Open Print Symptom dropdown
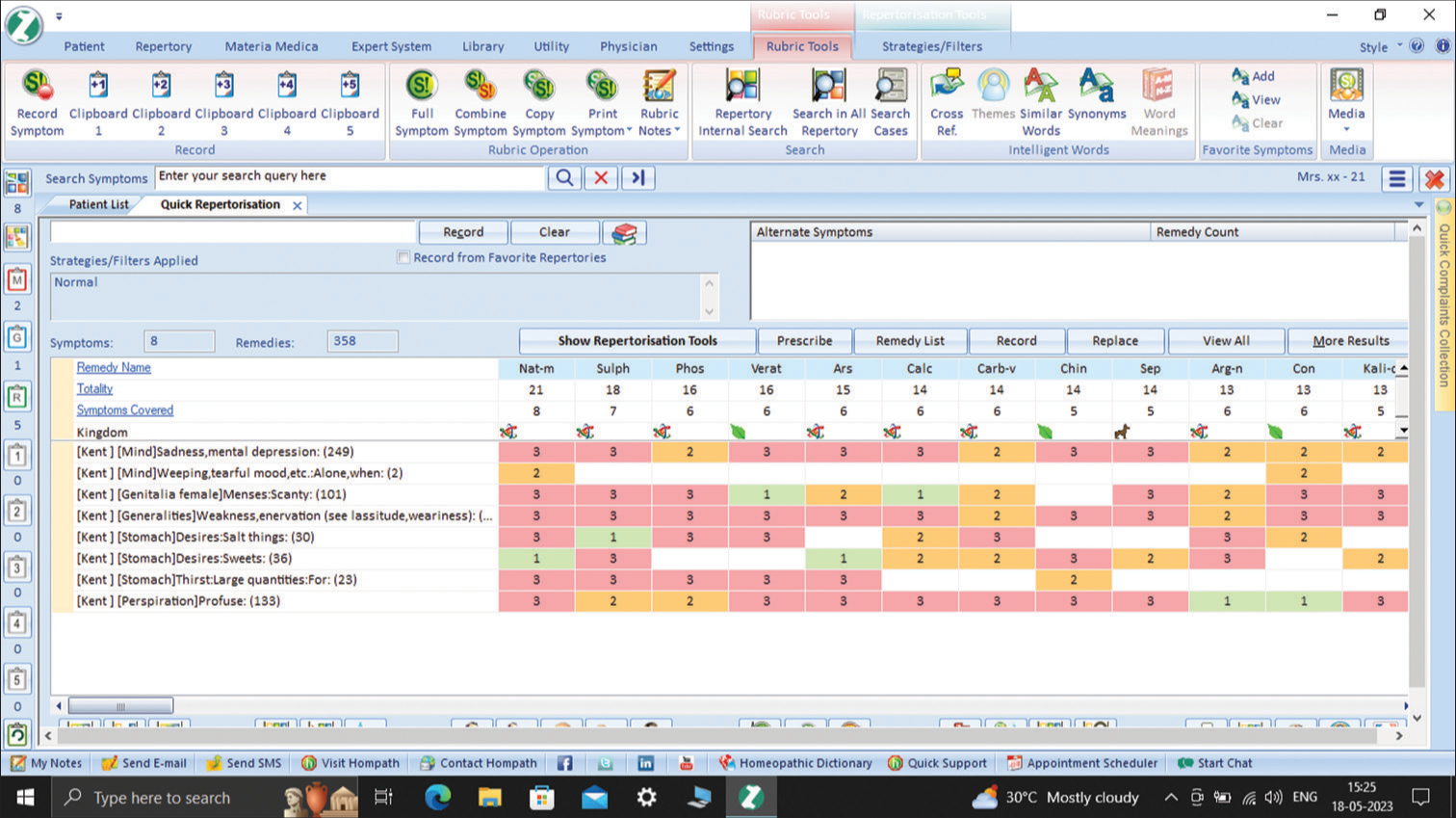The width and height of the screenshot is (1456, 818). [602, 103]
